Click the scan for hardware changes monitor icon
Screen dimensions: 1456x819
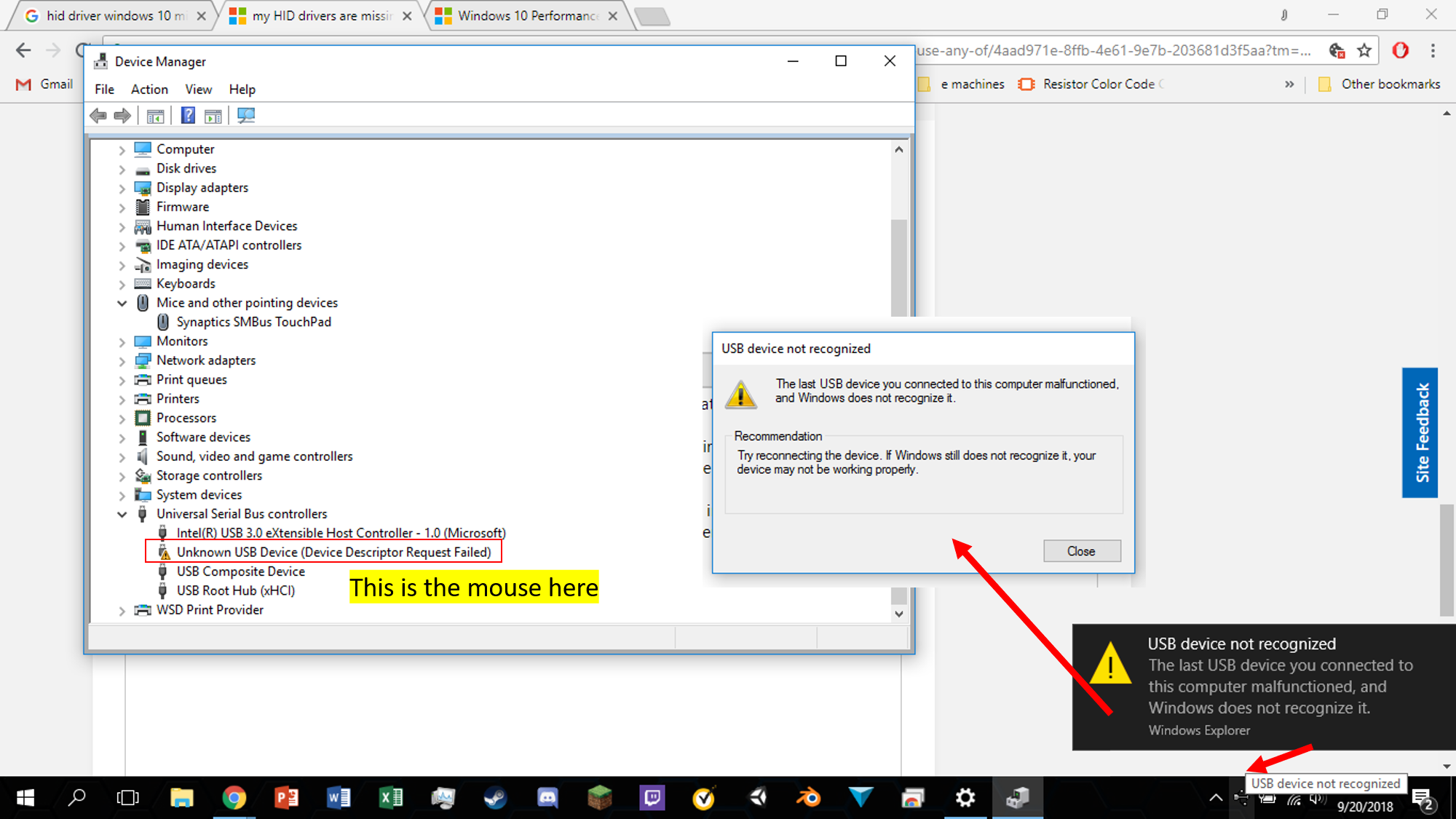point(246,115)
